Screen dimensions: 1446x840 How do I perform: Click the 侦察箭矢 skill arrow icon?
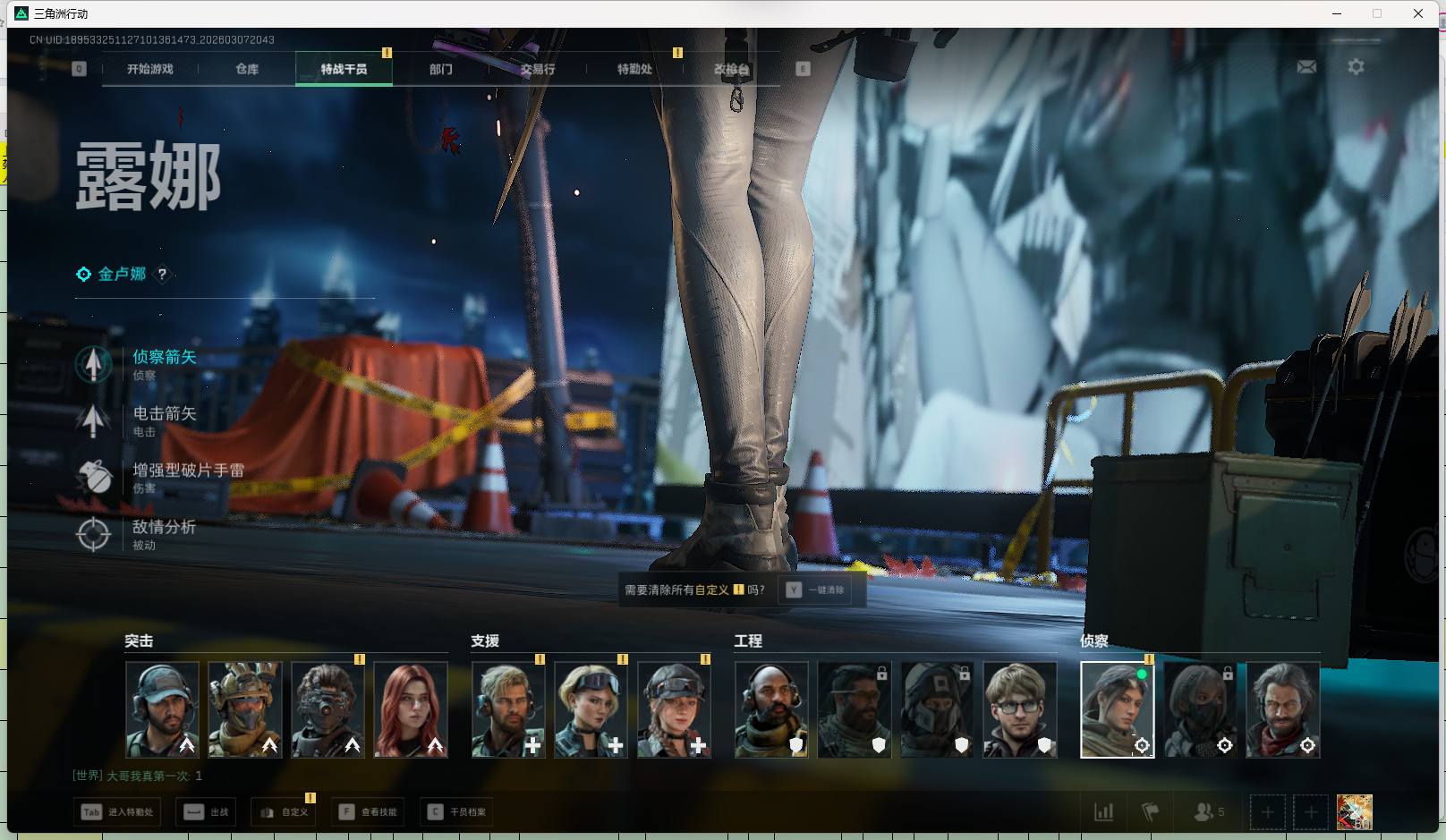93,364
